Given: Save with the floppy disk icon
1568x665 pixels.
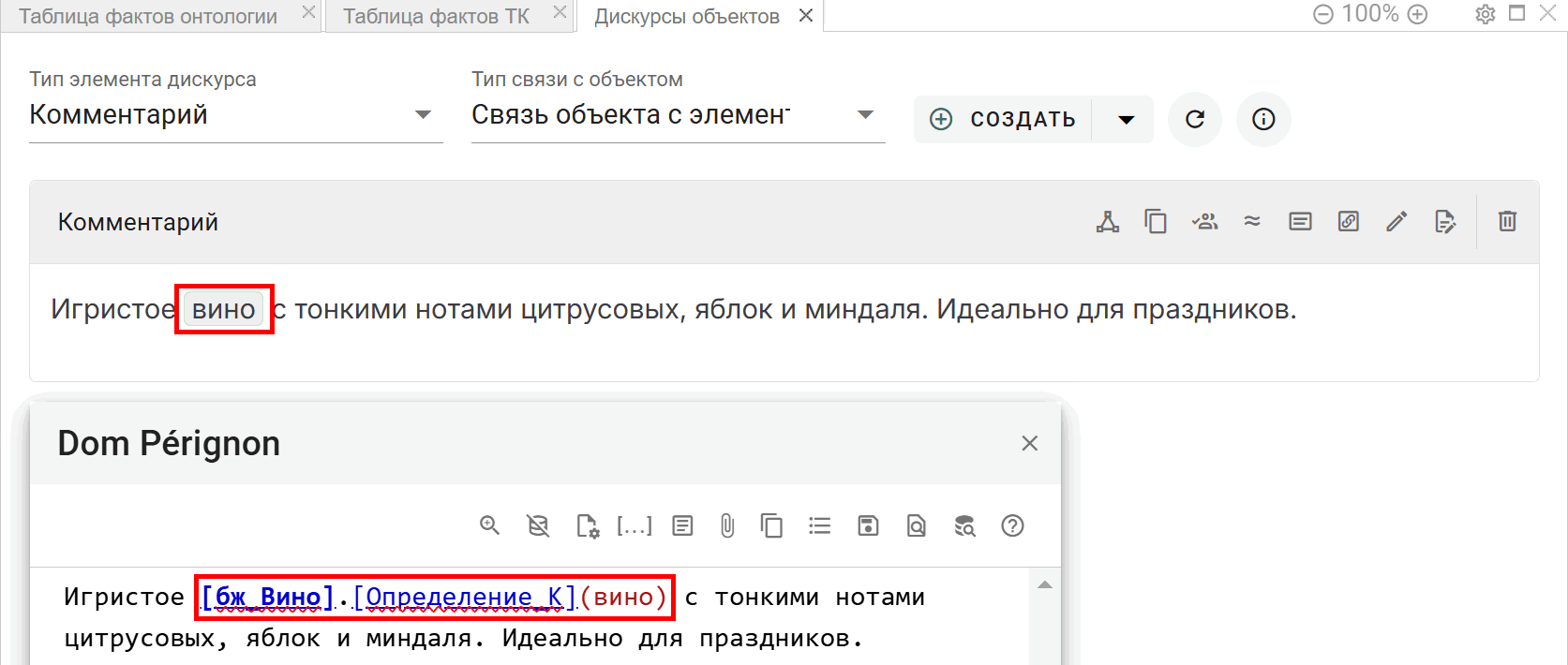Looking at the screenshot, I should [x=868, y=525].
